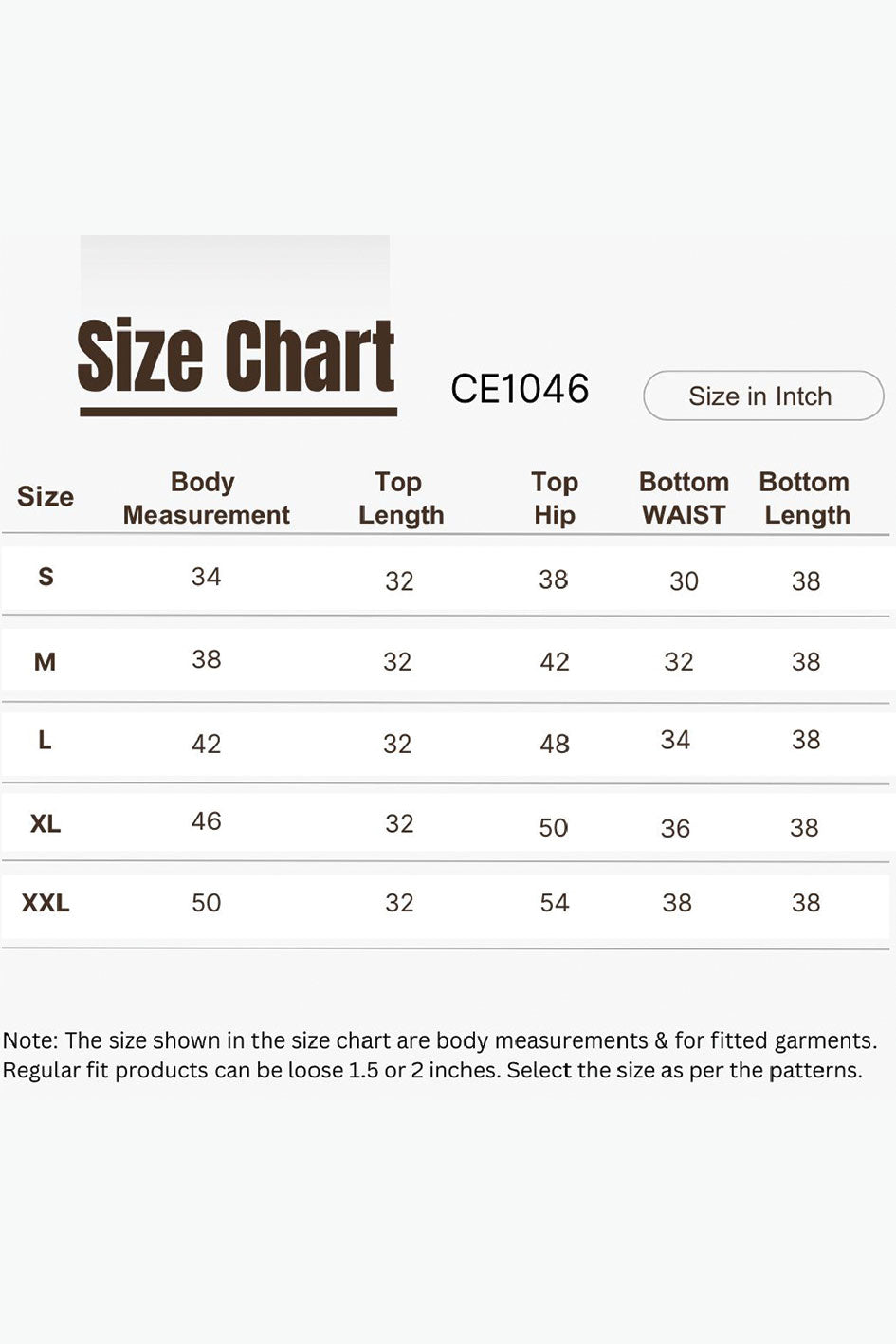This screenshot has height=1344, width=896.
Task: Click body measurement 46 in XL row
Action: click(x=206, y=820)
